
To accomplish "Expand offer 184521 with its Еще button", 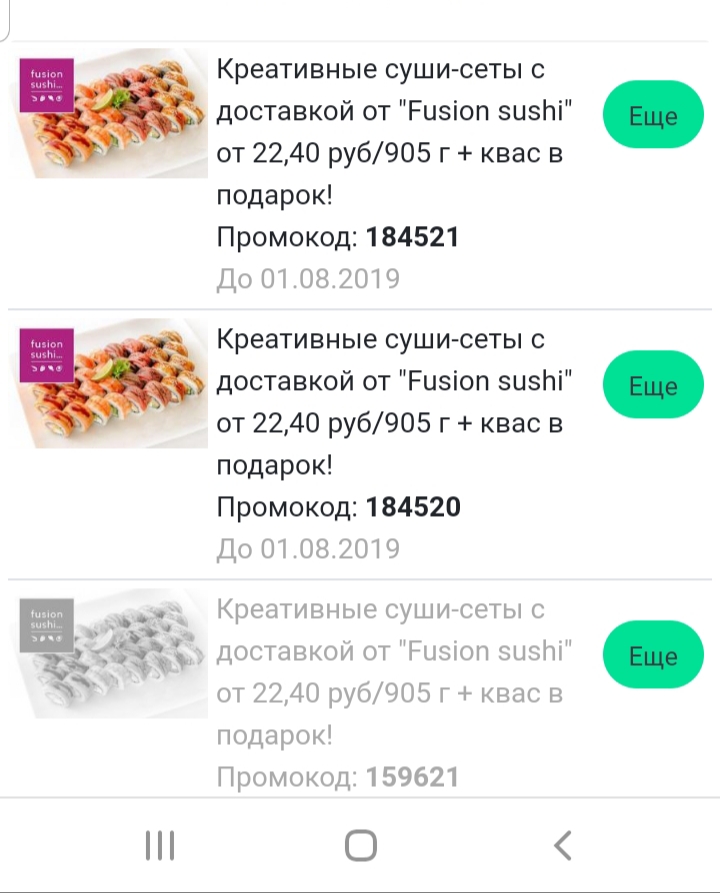I will coord(653,116).
